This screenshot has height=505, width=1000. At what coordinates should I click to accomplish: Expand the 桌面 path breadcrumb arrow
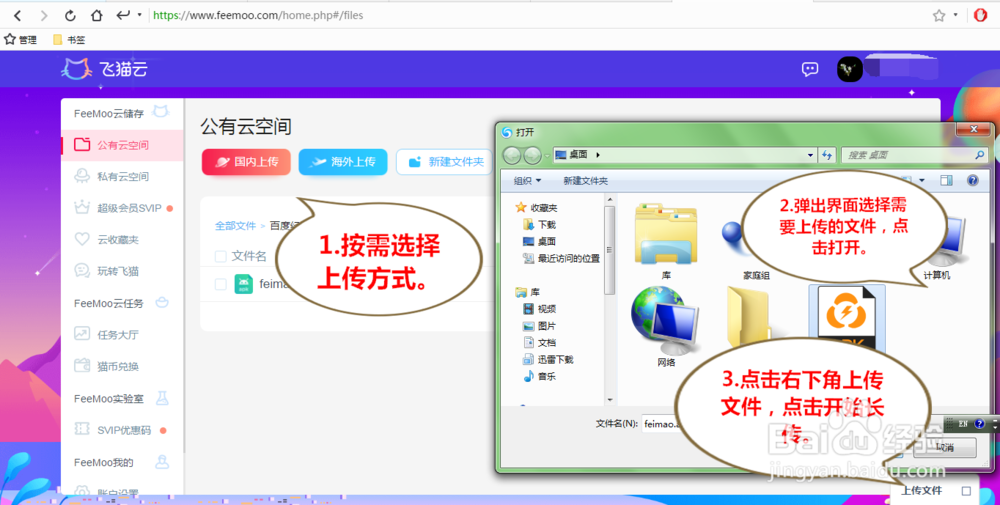[598, 155]
